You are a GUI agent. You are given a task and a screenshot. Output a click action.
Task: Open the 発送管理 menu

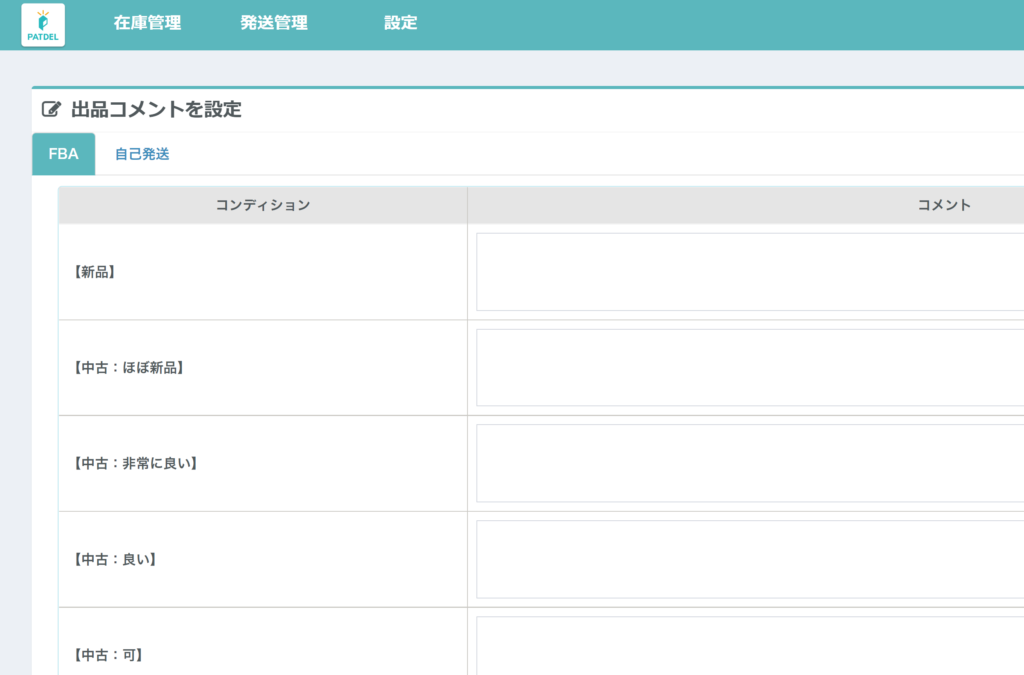[x=274, y=23]
